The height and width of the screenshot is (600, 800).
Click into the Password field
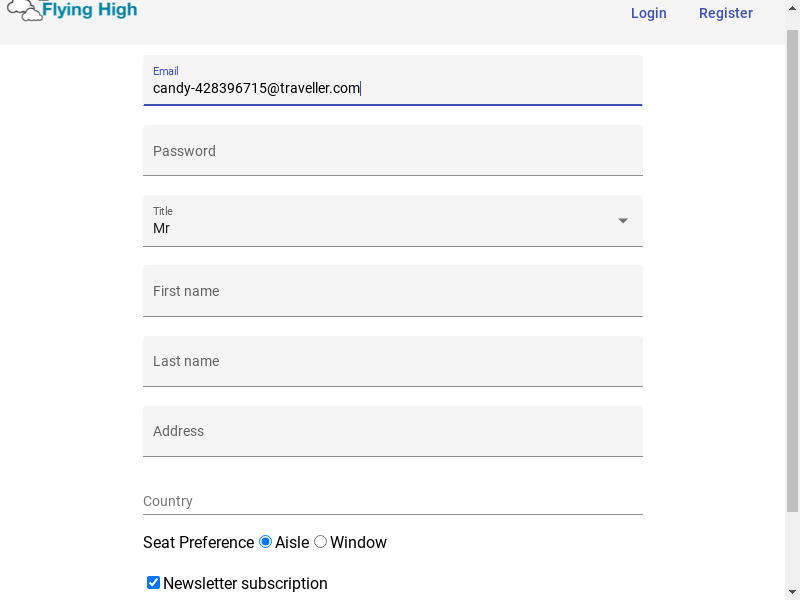(x=393, y=151)
